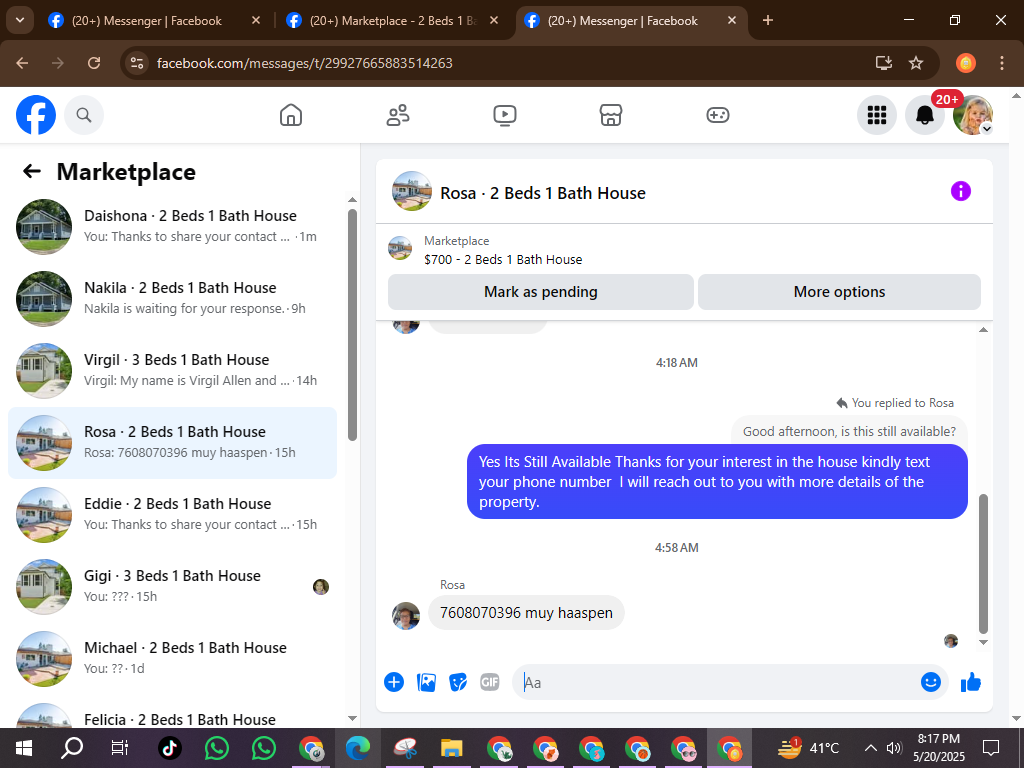Bookmark this page with the star
Image resolution: width=1024 pixels, height=768 pixels.
(x=916, y=63)
